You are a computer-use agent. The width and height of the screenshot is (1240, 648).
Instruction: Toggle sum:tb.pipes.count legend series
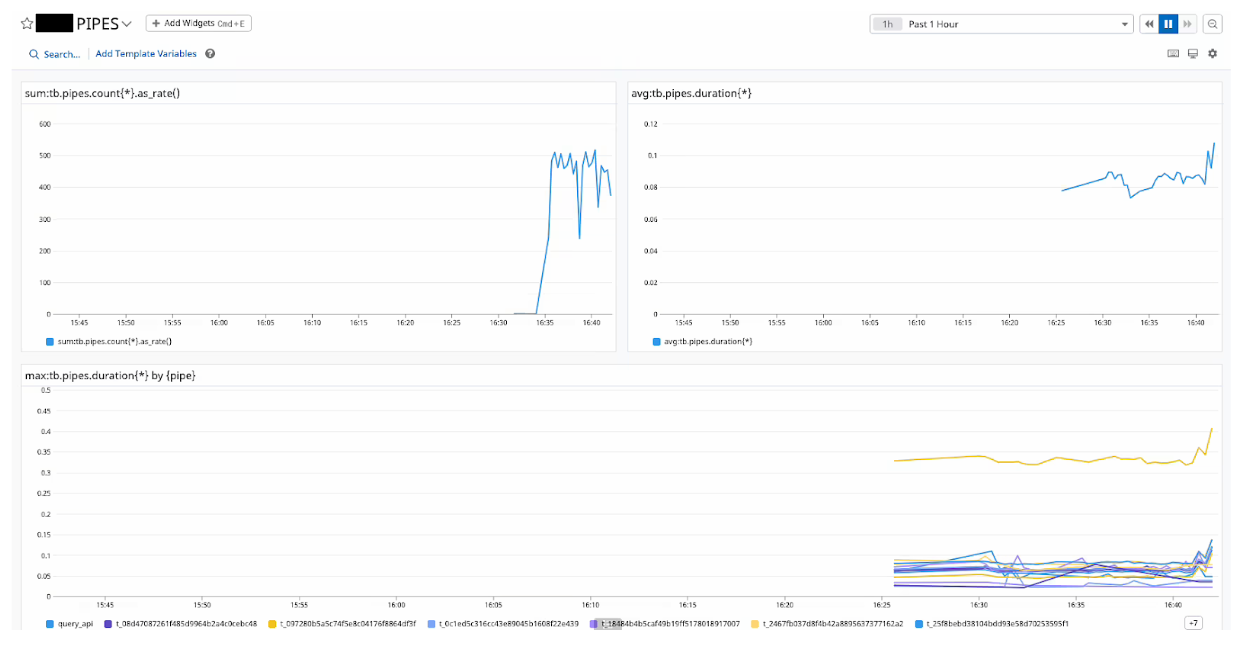114,341
